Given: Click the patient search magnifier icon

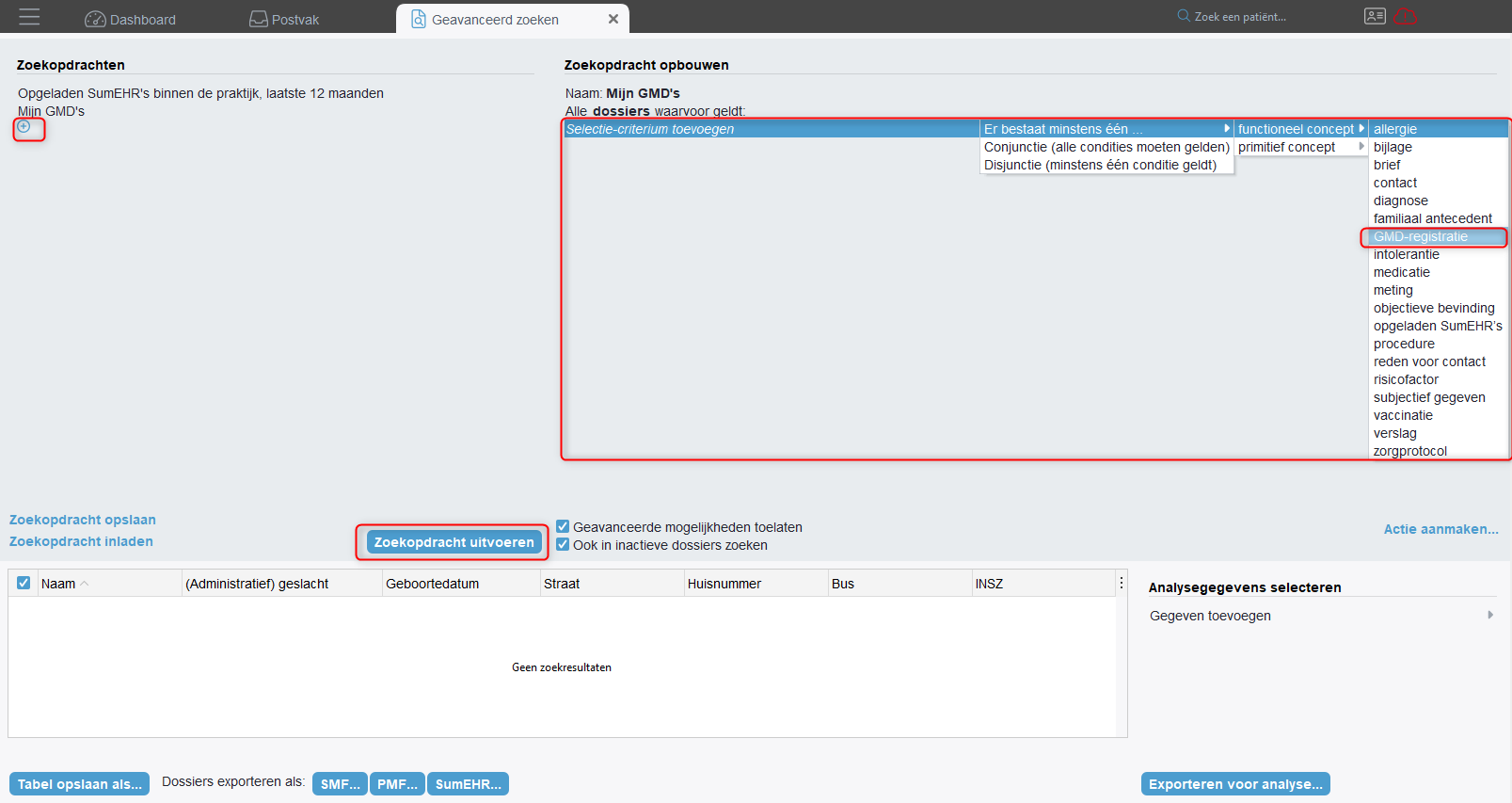Looking at the screenshot, I should (x=1184, y=16).
